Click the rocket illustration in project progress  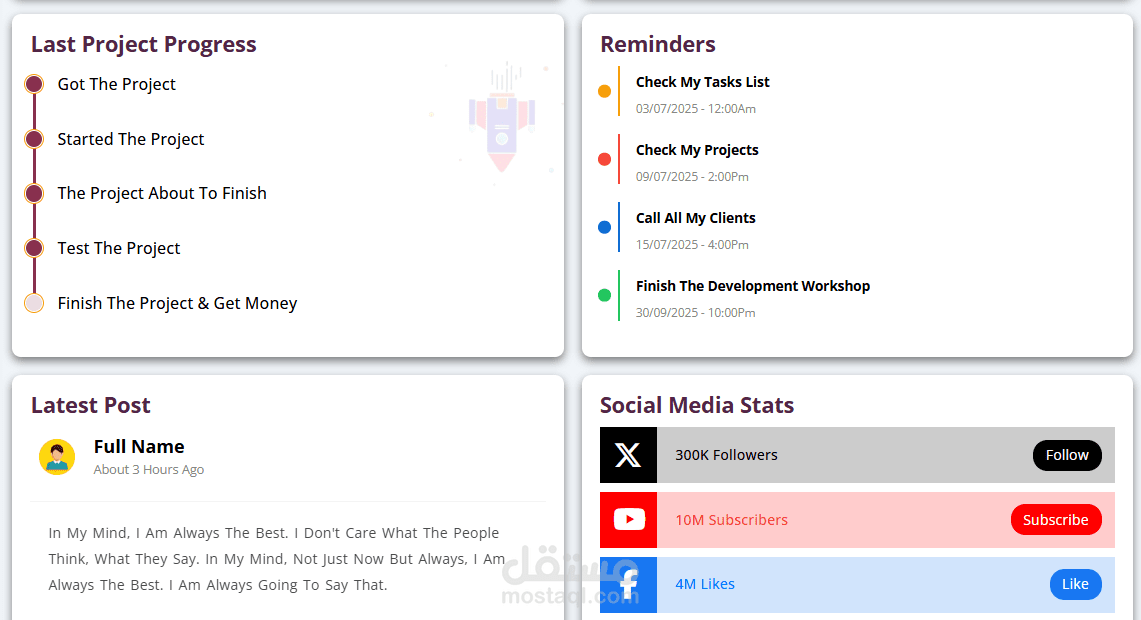(x=501, y=118)
